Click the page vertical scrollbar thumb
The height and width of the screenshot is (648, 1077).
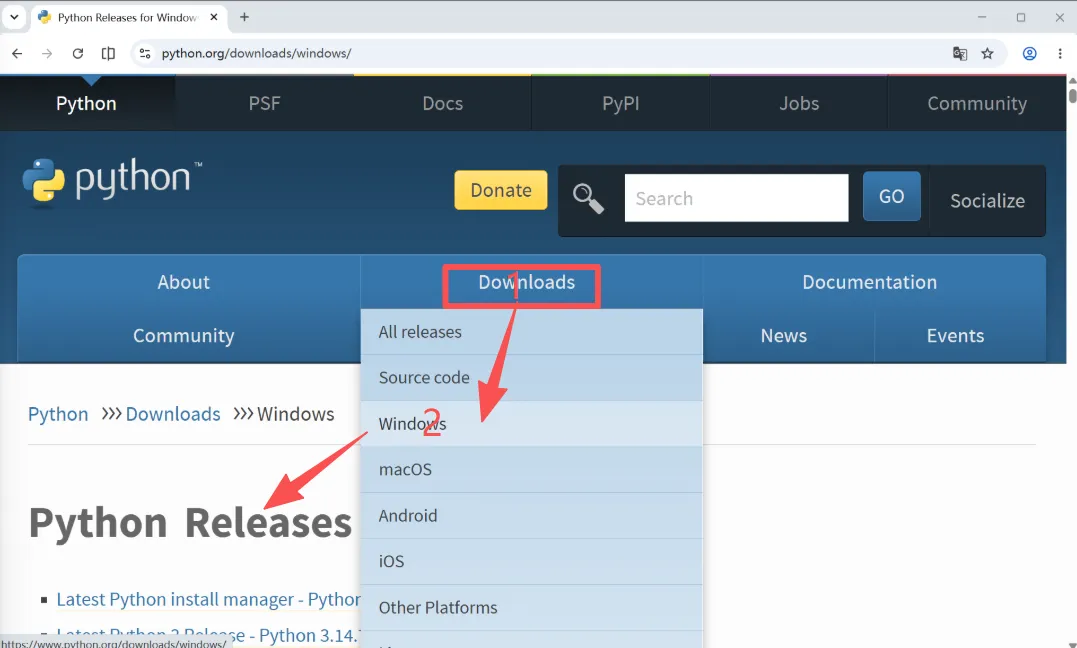(1072, 95)
